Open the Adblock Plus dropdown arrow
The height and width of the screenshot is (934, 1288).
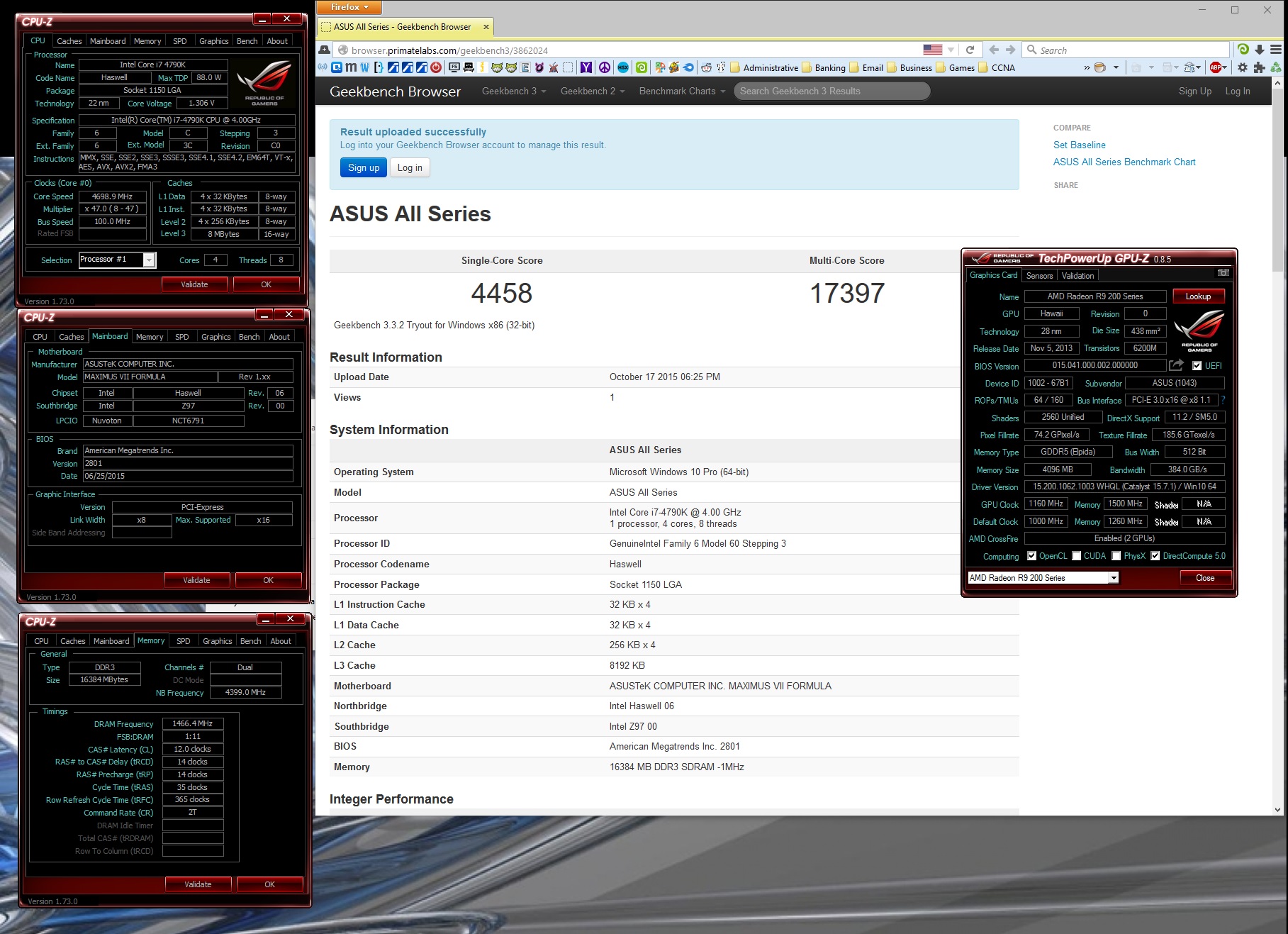pos(1224,67)
